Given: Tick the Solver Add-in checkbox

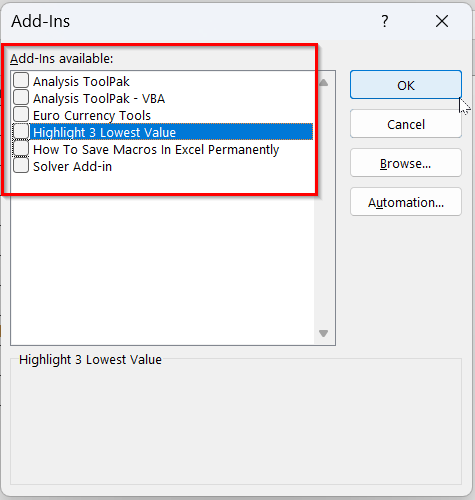Looking at the screenshot, I should pyautogui.click(x=21, y=166).
